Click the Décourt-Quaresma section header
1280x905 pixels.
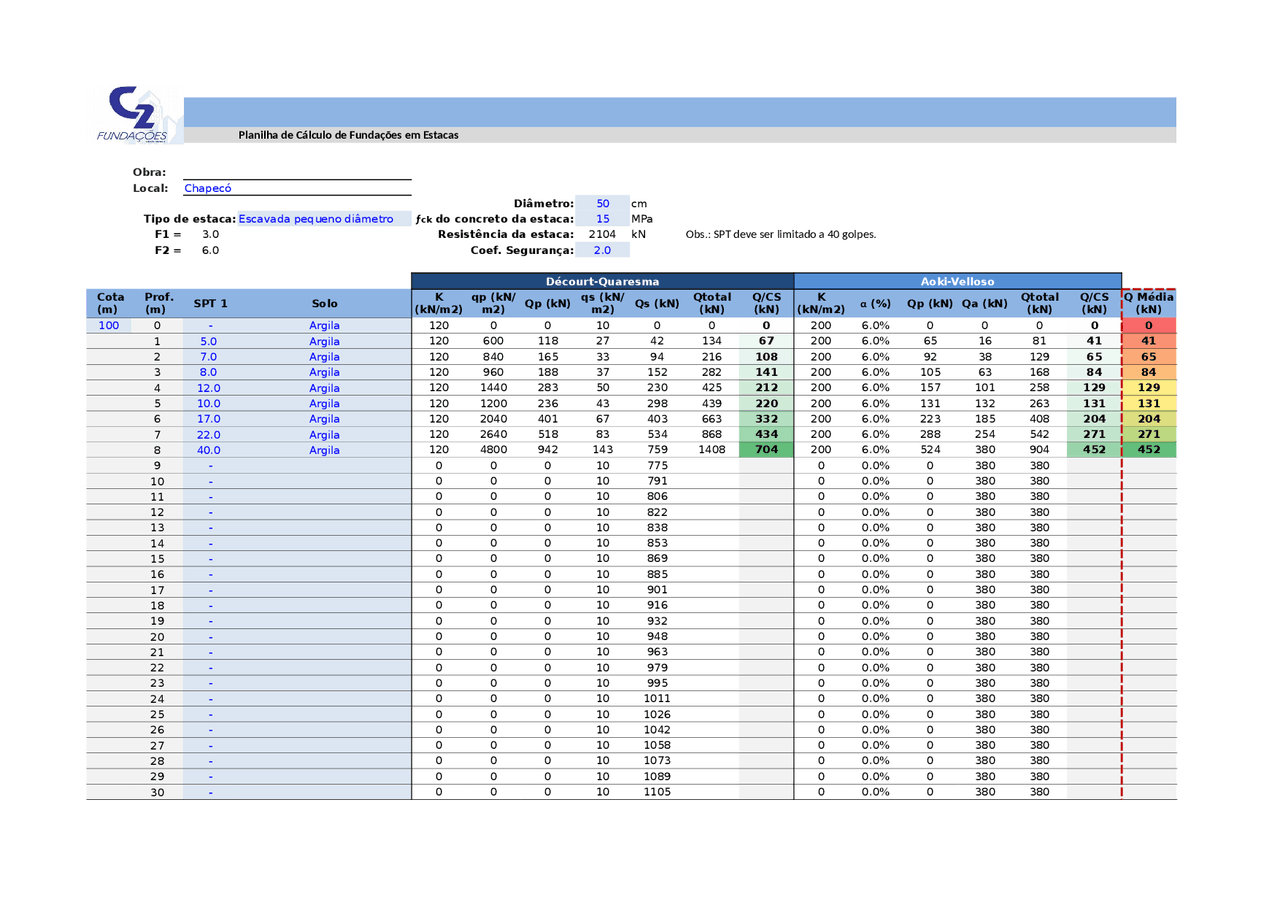tap(602, 281)
